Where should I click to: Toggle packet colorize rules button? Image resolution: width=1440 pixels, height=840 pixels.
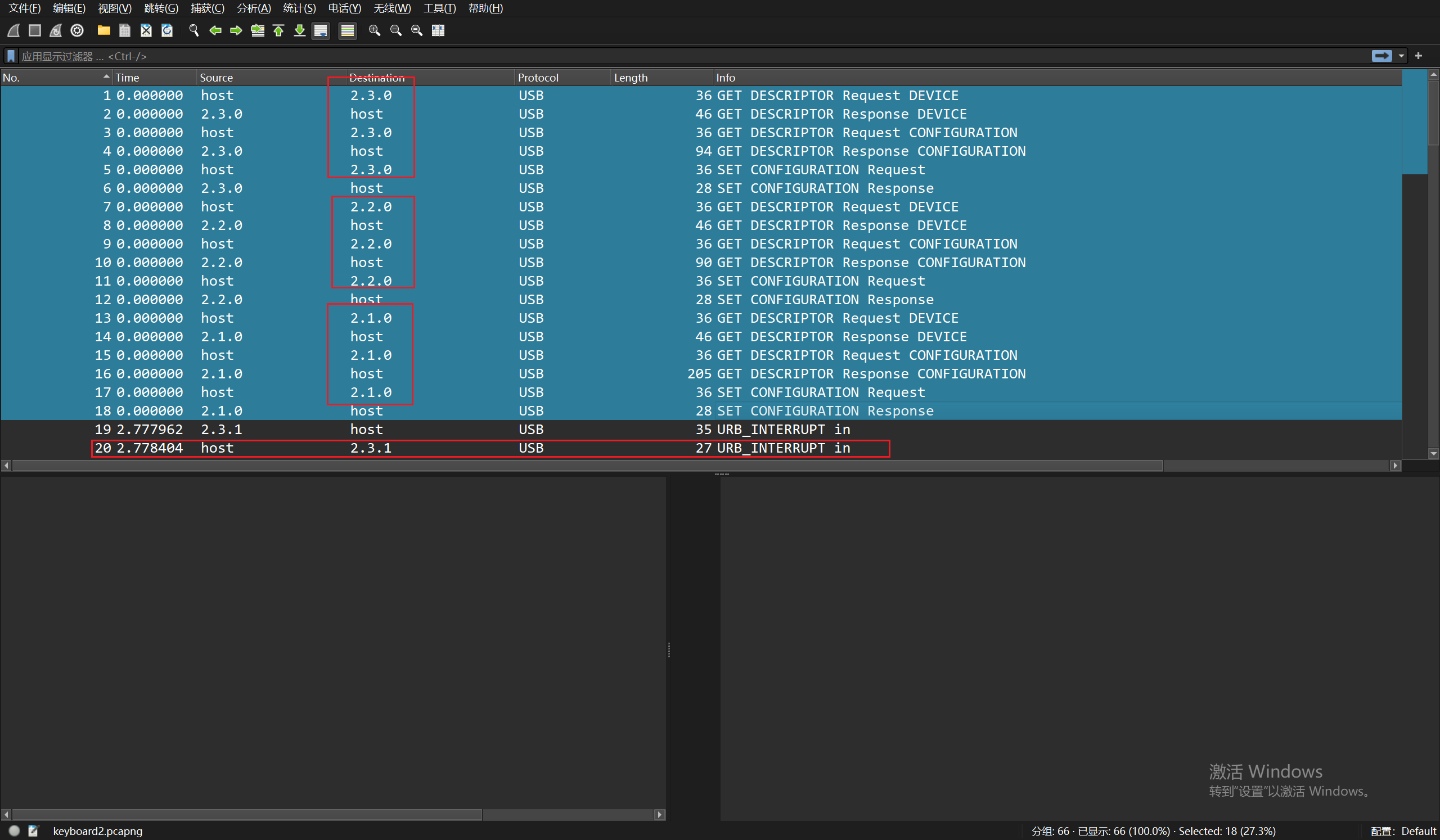(x=348, y=30)
